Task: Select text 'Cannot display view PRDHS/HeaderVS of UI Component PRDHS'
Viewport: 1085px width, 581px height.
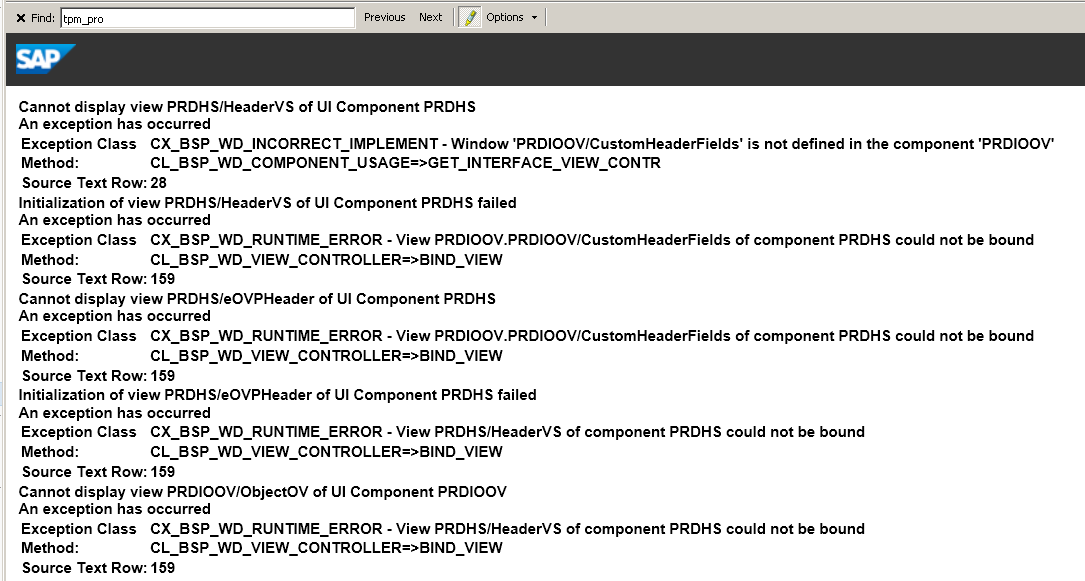Action: point(247,107)
